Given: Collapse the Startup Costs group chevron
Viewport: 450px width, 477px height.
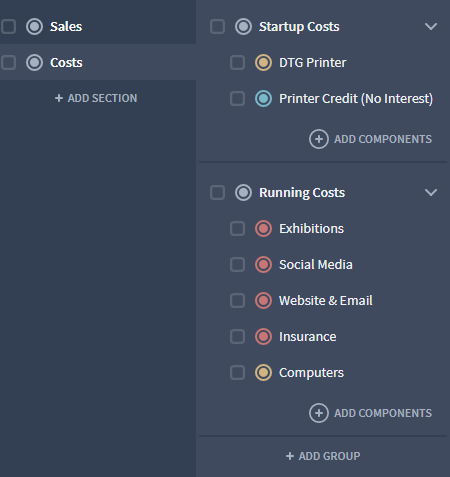Looking at the screenshot, I should click(x=431, y=27).
